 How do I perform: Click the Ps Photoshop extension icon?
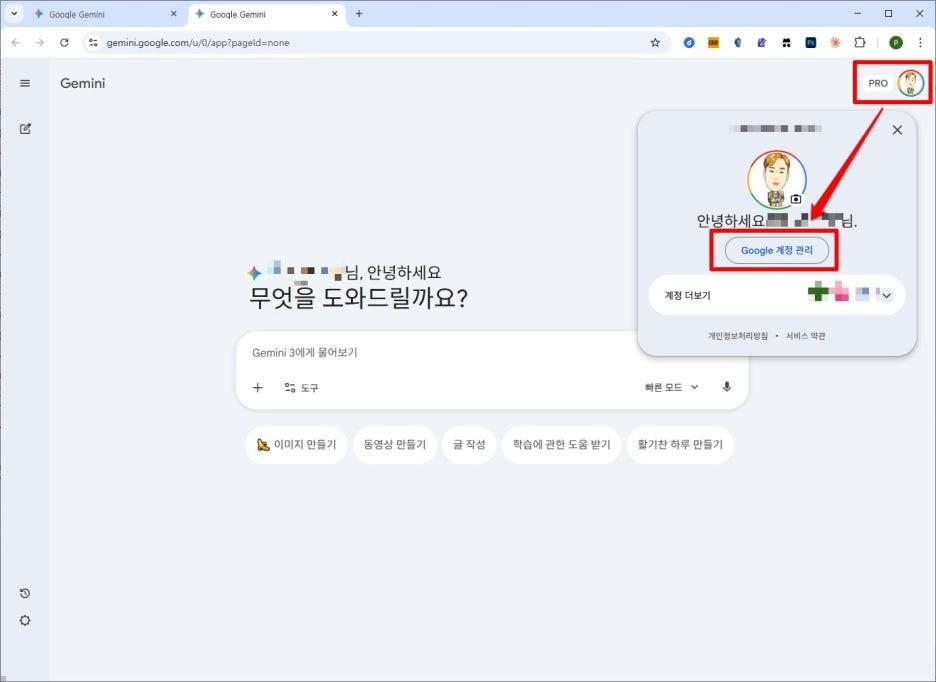[x=811, y=42]
